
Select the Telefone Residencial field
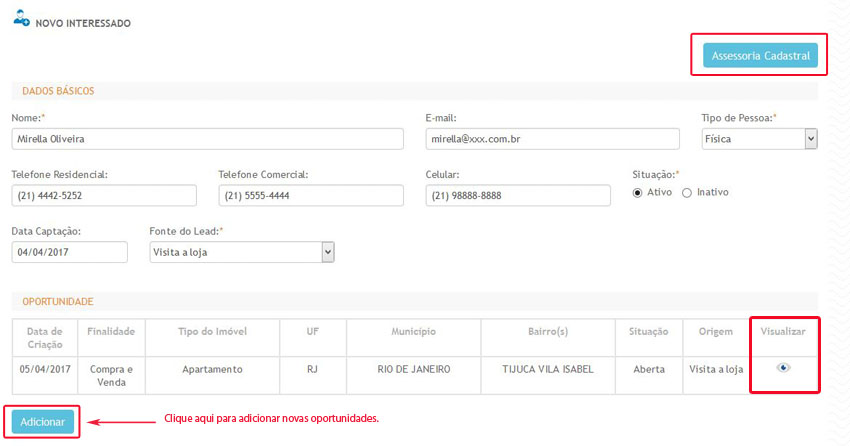(104, 196)
